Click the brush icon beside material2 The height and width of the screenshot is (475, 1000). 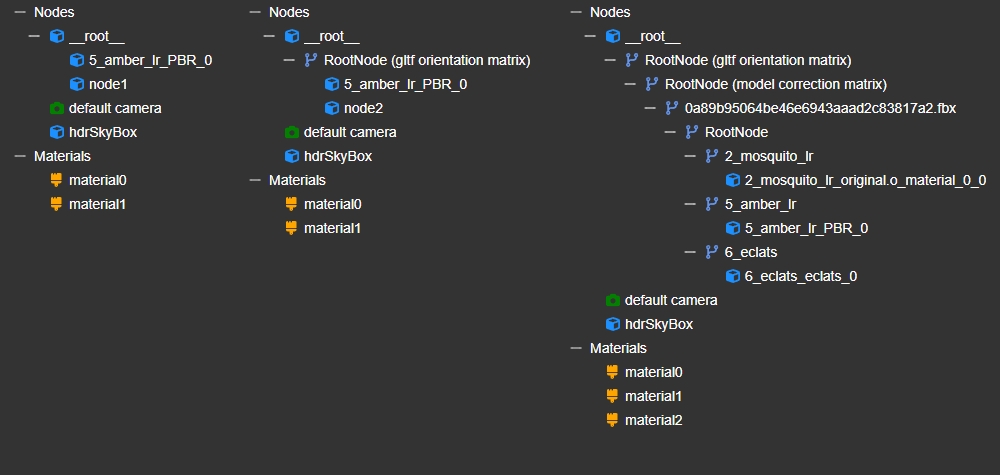click(612, 420)
